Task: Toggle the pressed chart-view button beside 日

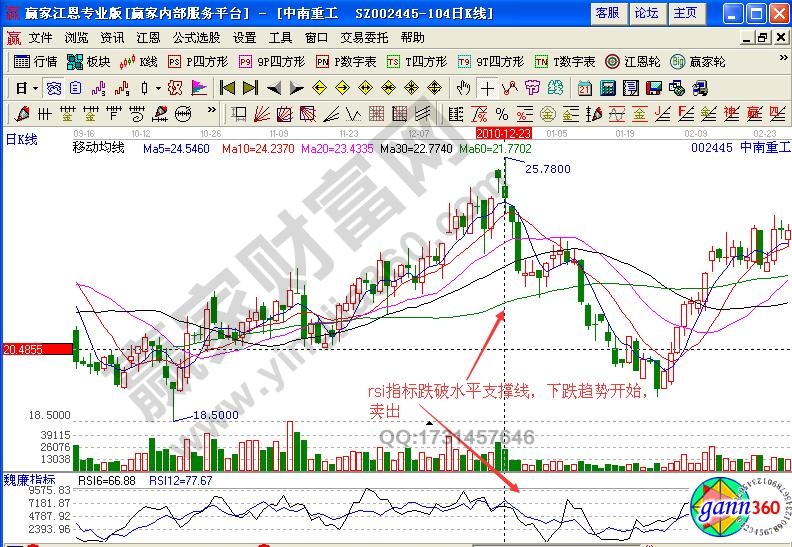Action: (x=53, y=88)
